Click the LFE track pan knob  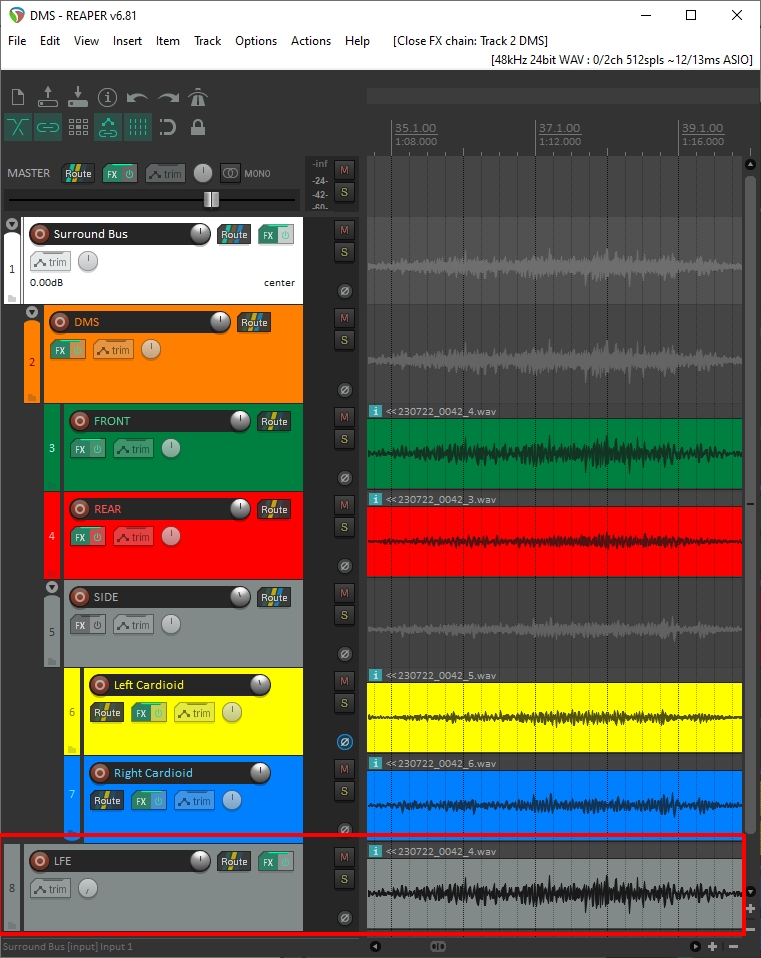click(x=88, y=888)
